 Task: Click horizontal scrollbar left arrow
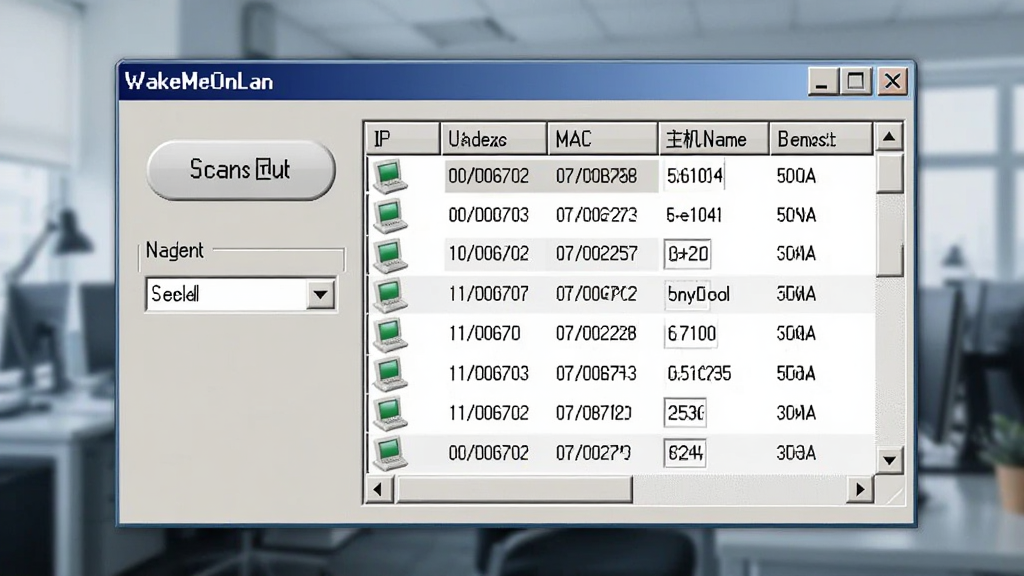click(x=378, y=489)
